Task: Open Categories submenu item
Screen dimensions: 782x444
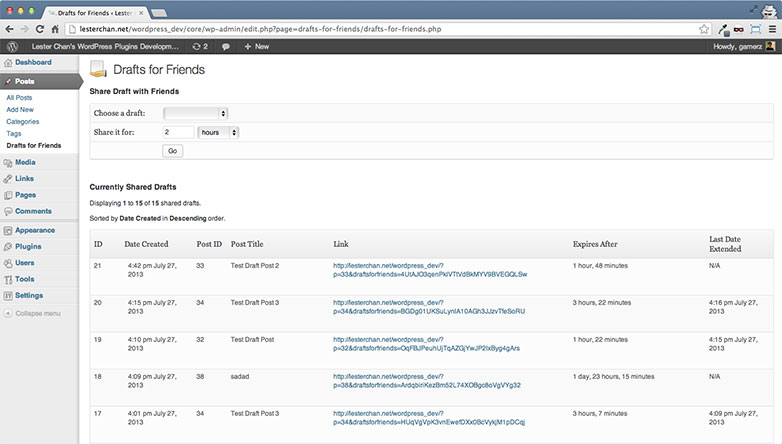Action: click(x=22, y=122)
